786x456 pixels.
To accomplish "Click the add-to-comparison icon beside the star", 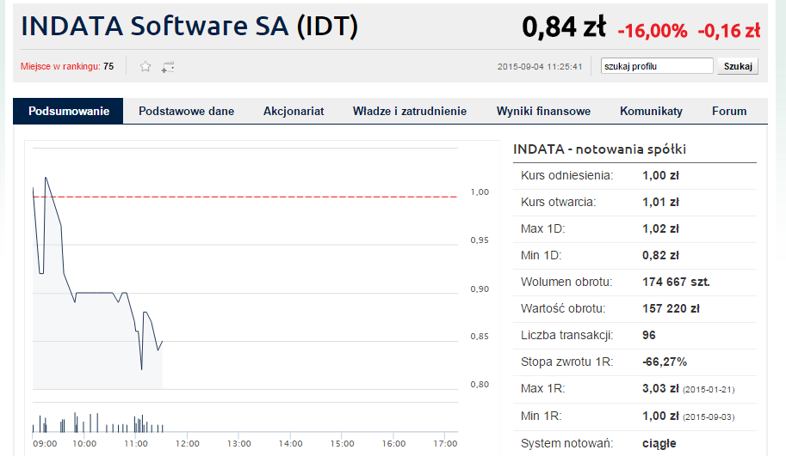I will coord(168,67).
